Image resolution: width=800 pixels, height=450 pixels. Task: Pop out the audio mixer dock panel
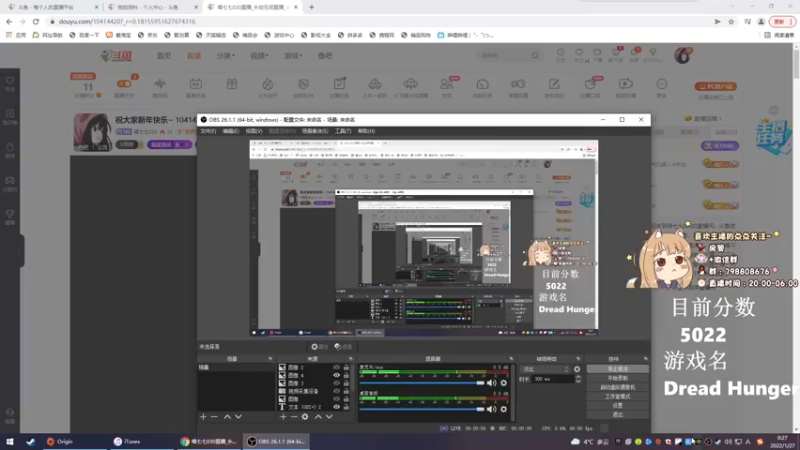pyautogui.click(x=511, y=359)
